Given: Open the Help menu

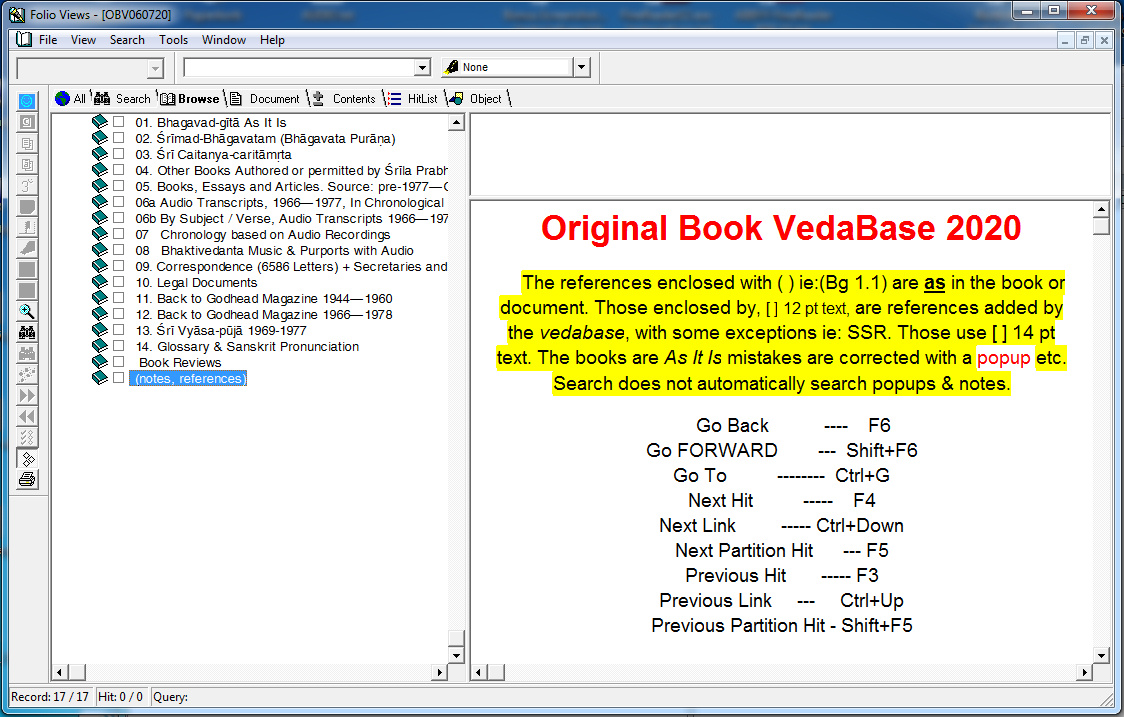Looking at the screenshot, I should 272,39.
